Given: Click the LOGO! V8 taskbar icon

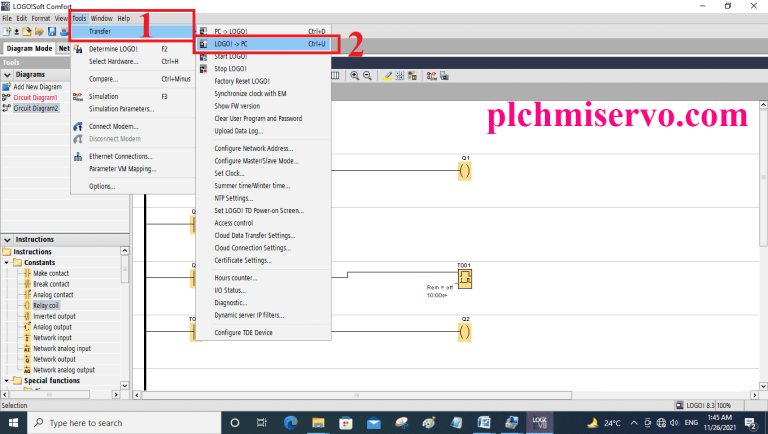Looking at the screenshot, I should tap(539, 422).
